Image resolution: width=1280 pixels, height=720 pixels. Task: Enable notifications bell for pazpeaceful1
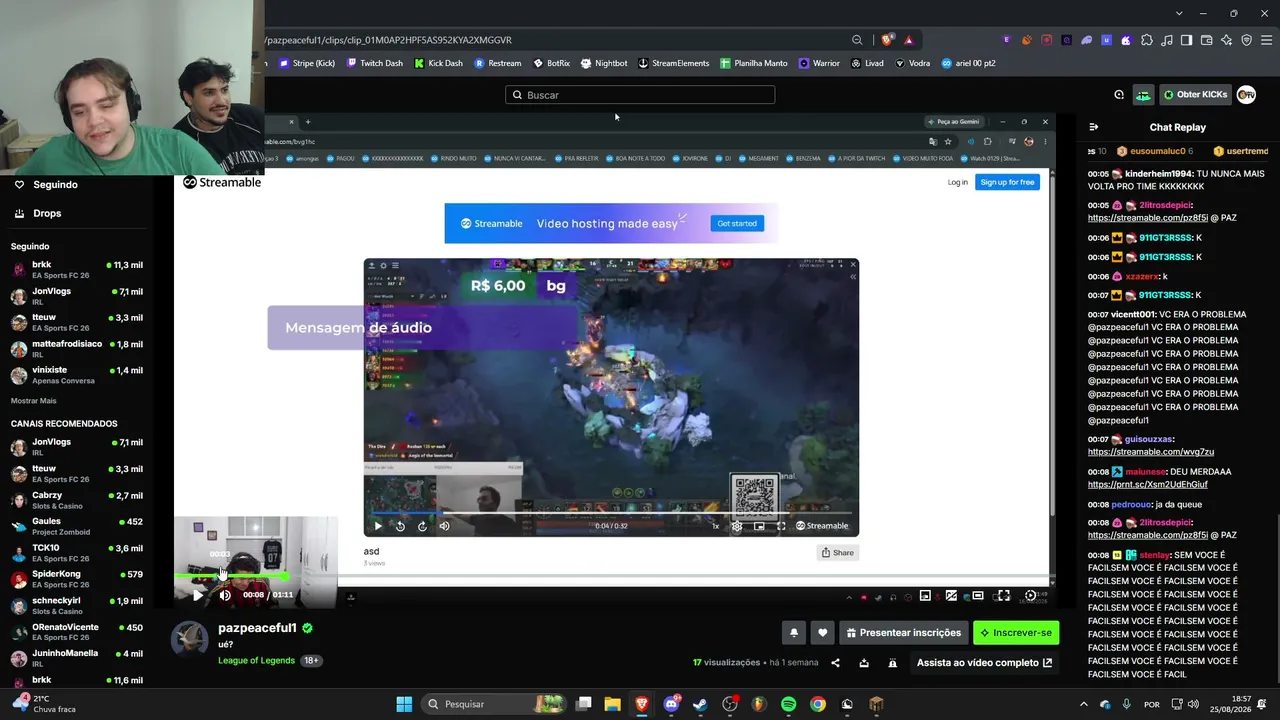click(794, 632)
